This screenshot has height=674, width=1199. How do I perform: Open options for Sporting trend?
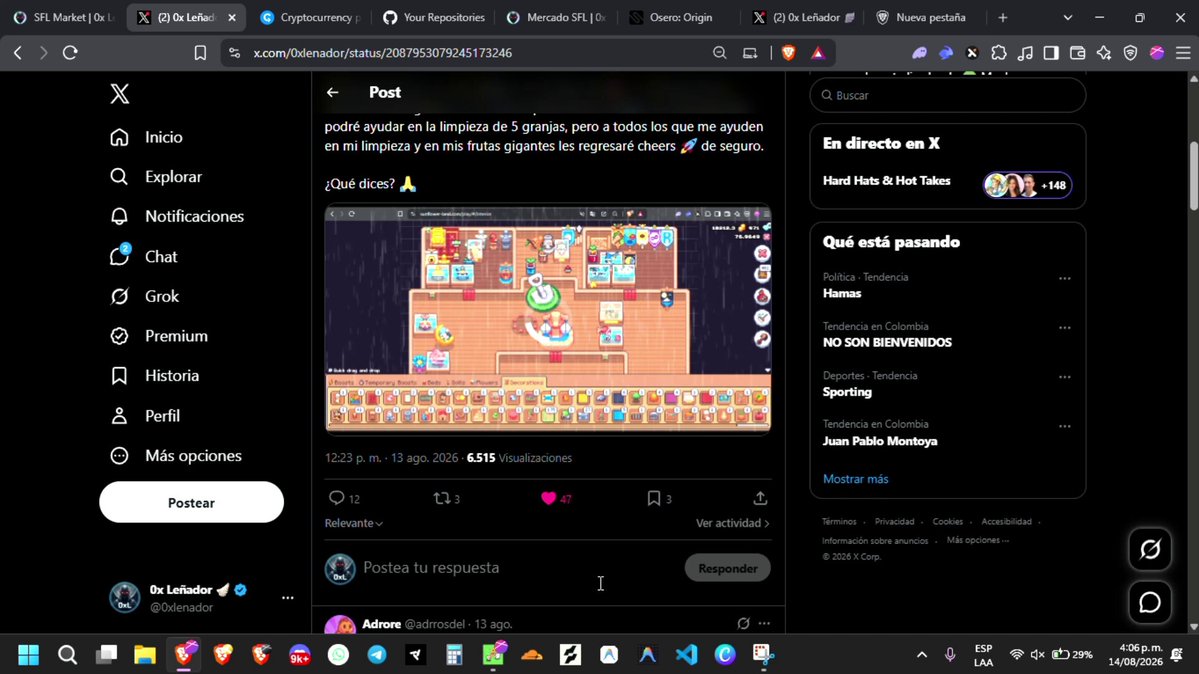click(x=1064, y=377)
